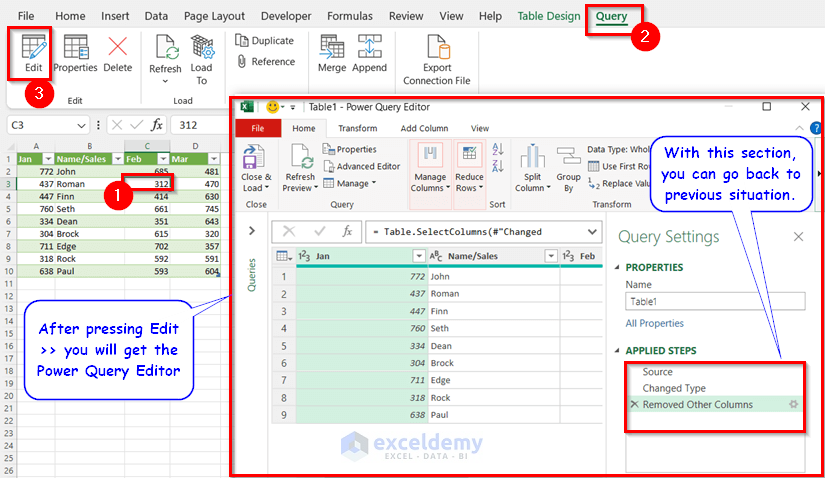Viewport: 825px width, 478px height.
Task: Open query Properties in the Excel ribbon
Action: (75, 53)
